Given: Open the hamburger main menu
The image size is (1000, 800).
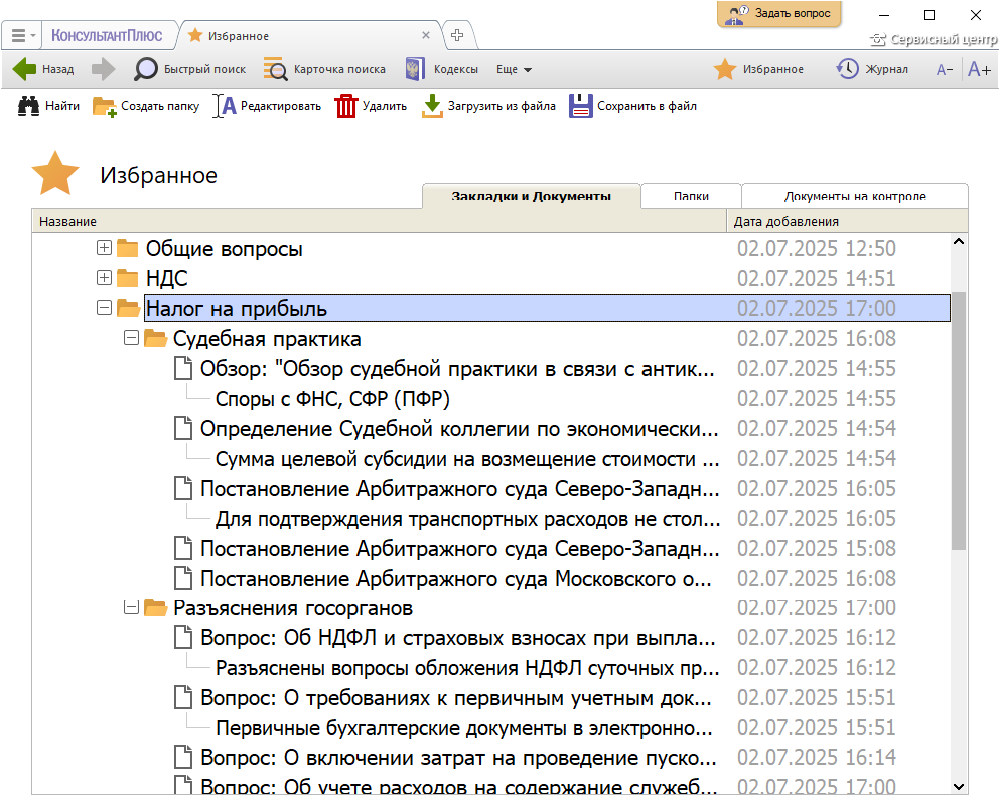Looking at the screenshot, I should point(22,36).
